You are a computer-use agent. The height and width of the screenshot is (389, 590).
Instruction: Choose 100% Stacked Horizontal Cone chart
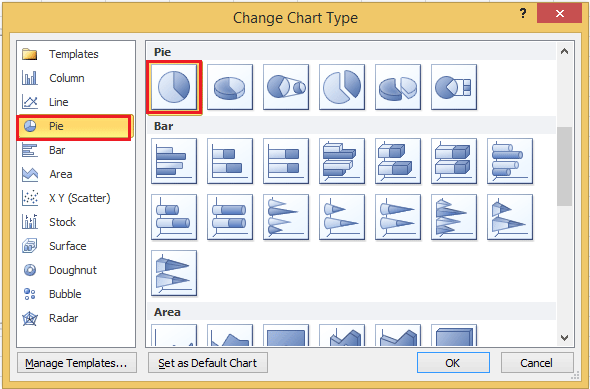tap(398, 217)
